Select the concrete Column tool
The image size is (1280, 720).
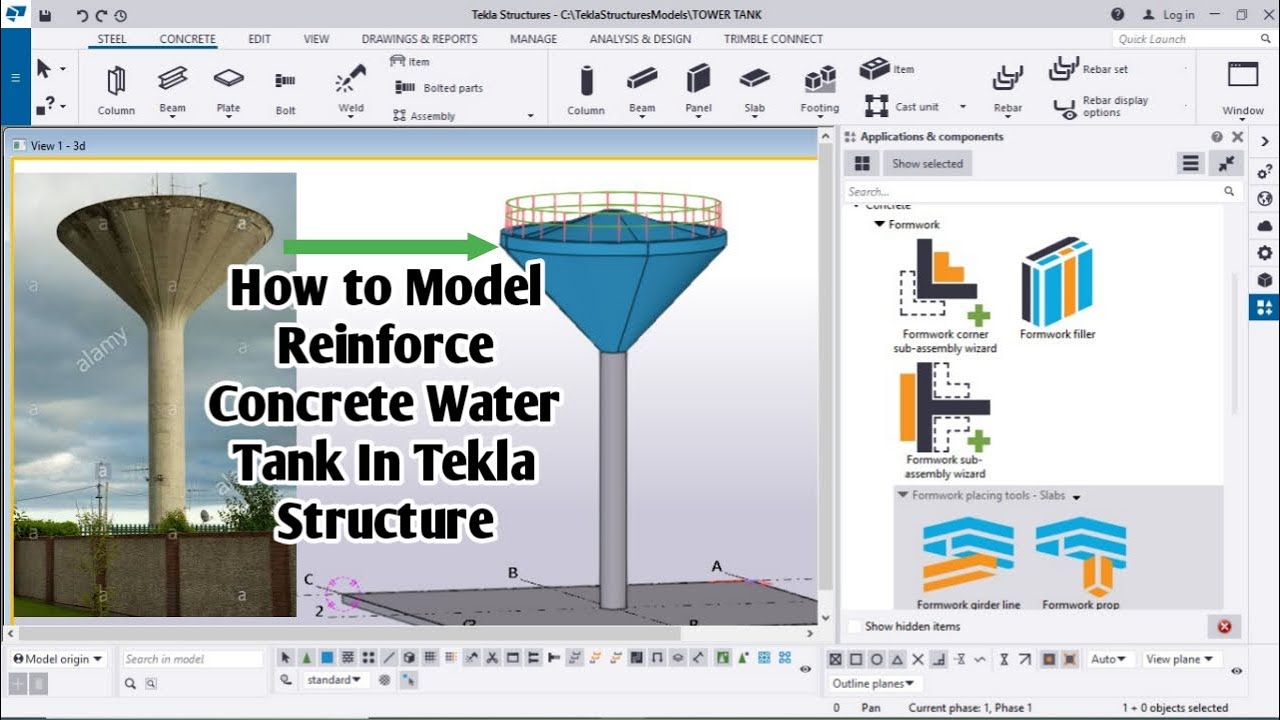586,90
